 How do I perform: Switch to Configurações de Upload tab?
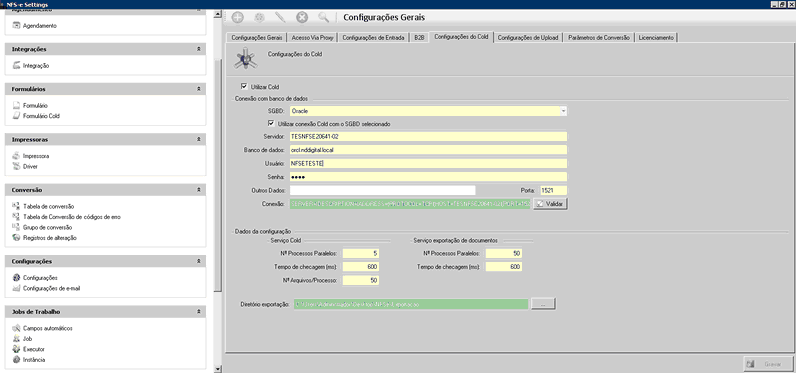528,38
